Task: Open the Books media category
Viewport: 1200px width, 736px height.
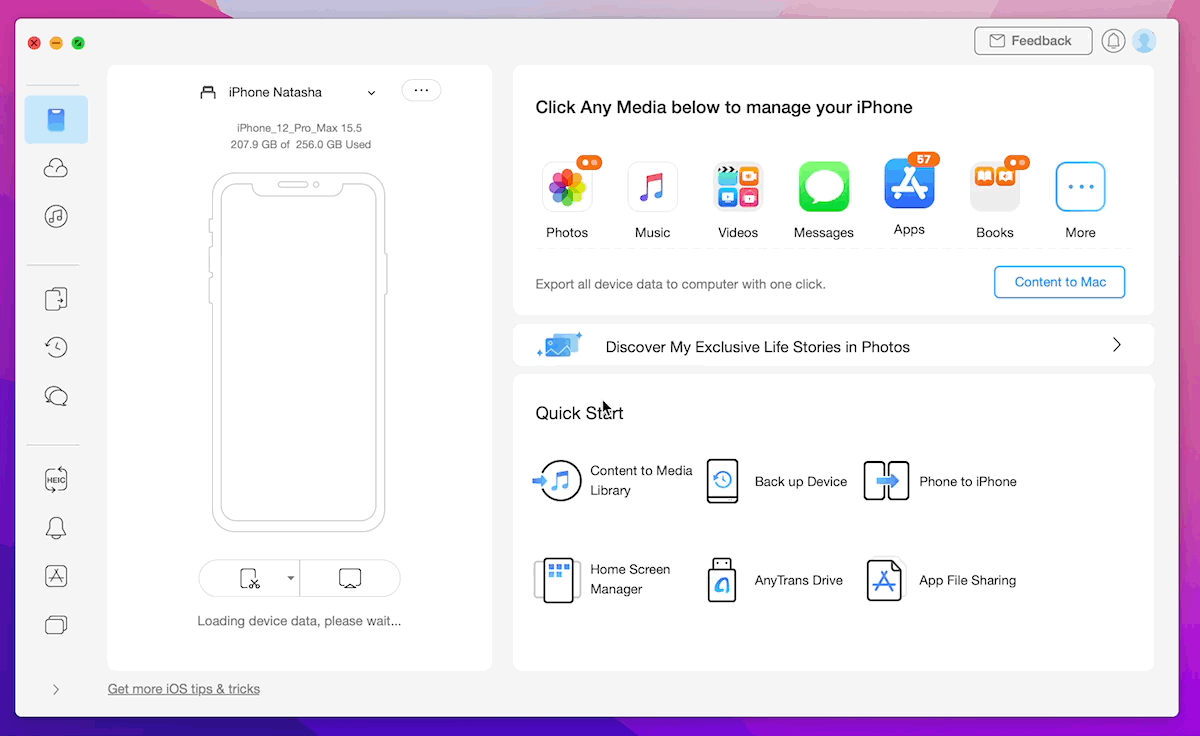Action: [x=995, y=200]
